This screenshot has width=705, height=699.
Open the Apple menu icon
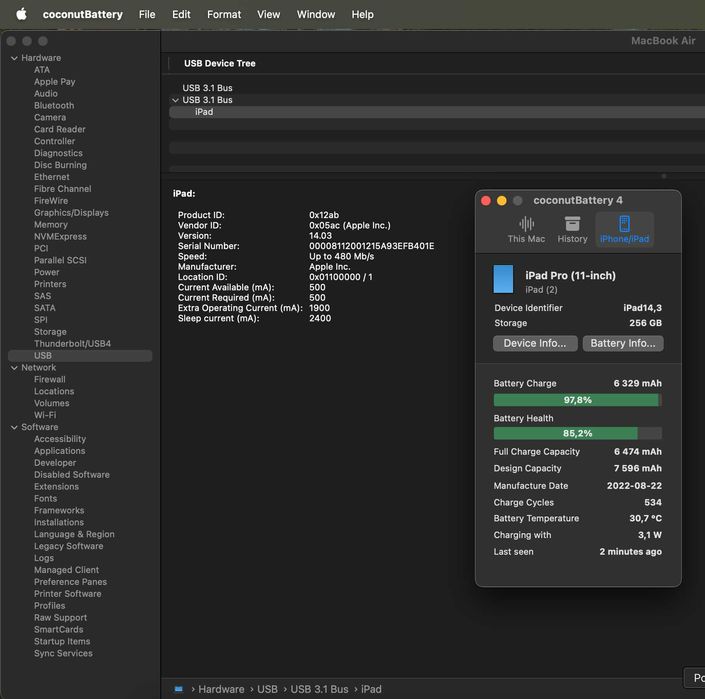tap(21, 14)
